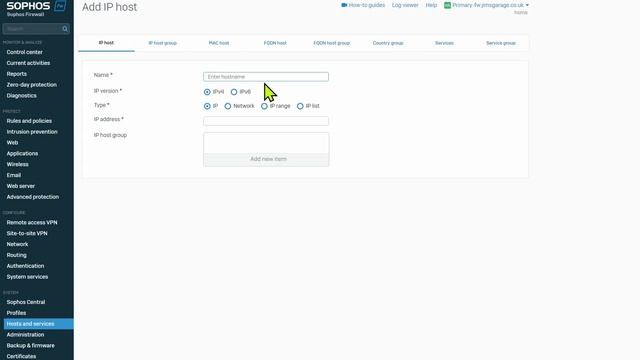Open Routing in sidebar
Screen dimensions: 640x360
[16, 255]
